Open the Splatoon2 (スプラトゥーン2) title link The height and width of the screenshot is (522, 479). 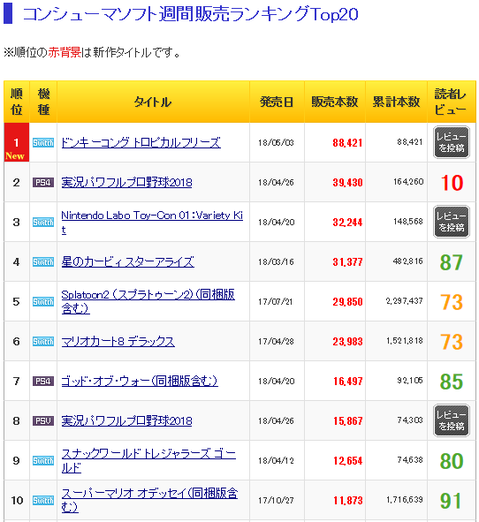click(148, 302)
